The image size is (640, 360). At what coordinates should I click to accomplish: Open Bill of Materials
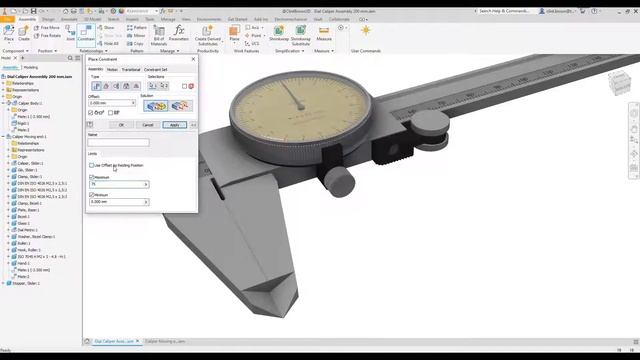159,35
